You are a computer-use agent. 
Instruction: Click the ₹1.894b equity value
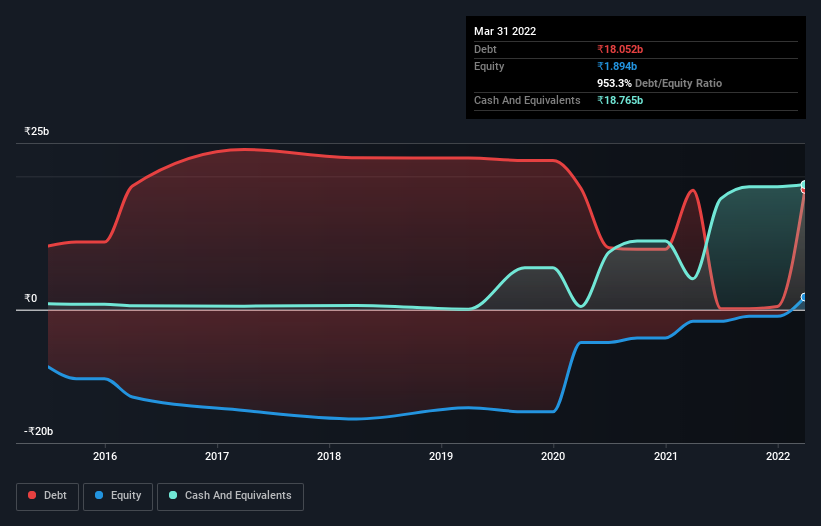(617, 66)
